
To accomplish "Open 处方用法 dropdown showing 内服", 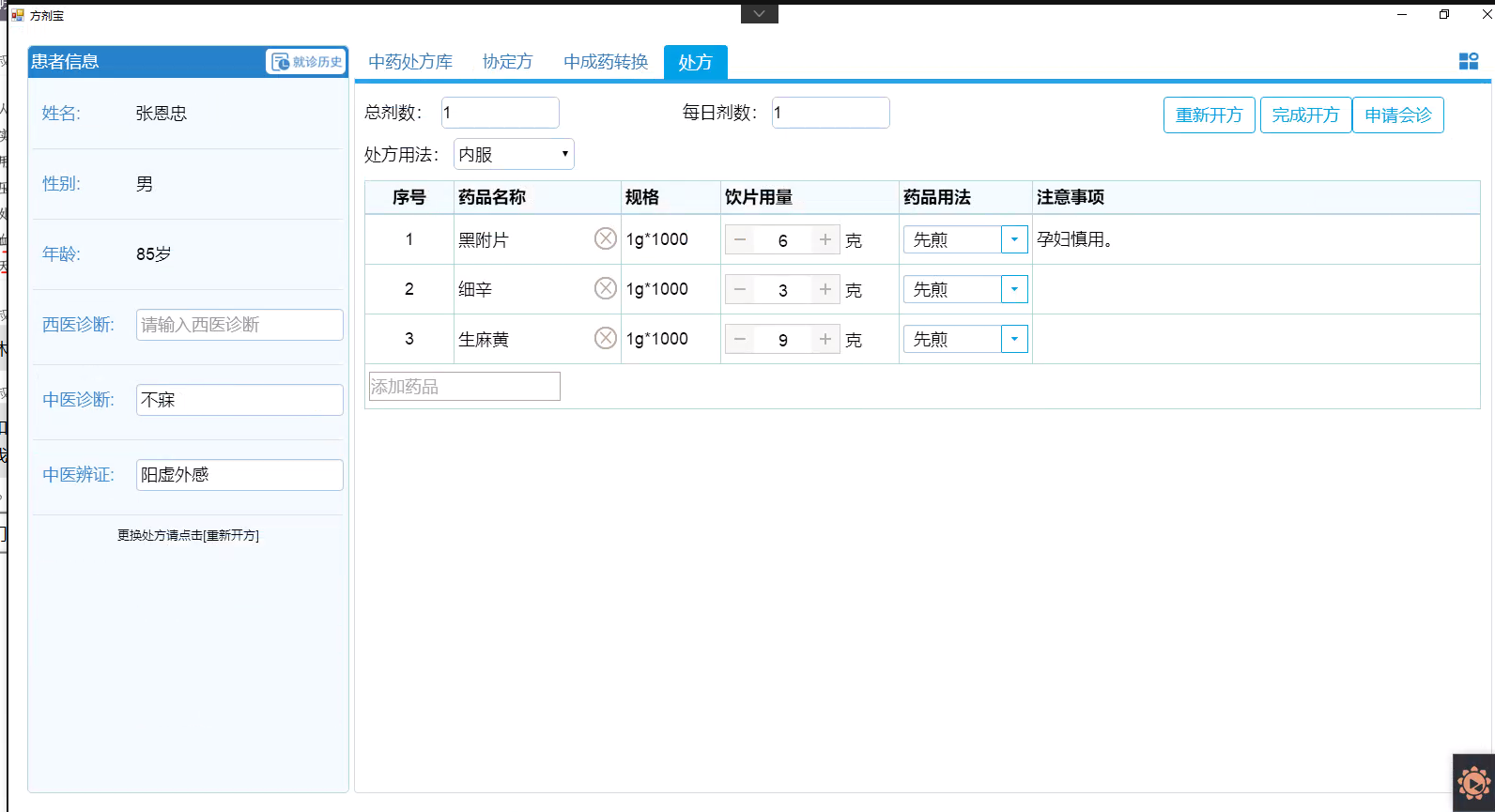I will point(514,154).
